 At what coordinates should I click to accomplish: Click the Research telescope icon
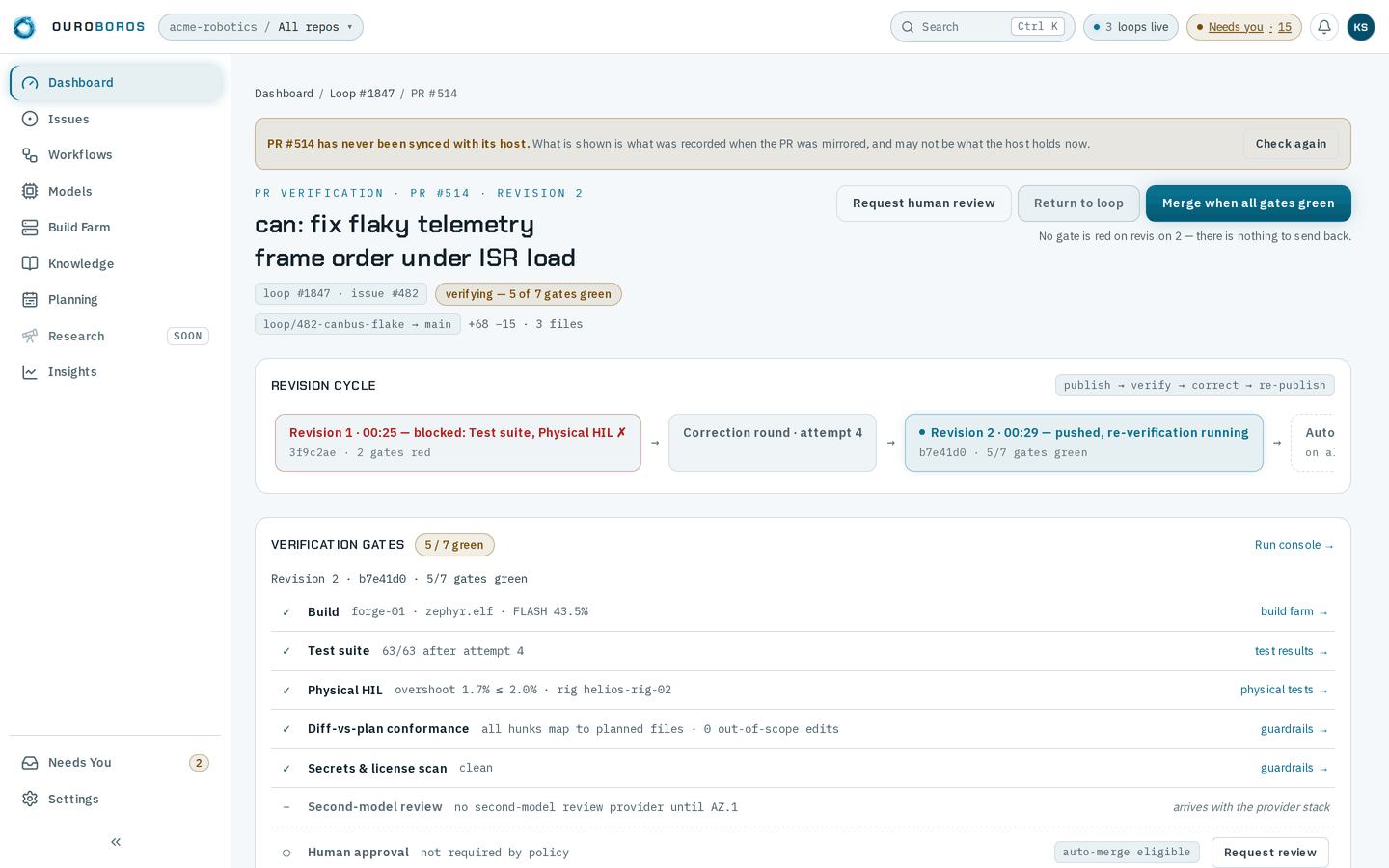point(30,336)
